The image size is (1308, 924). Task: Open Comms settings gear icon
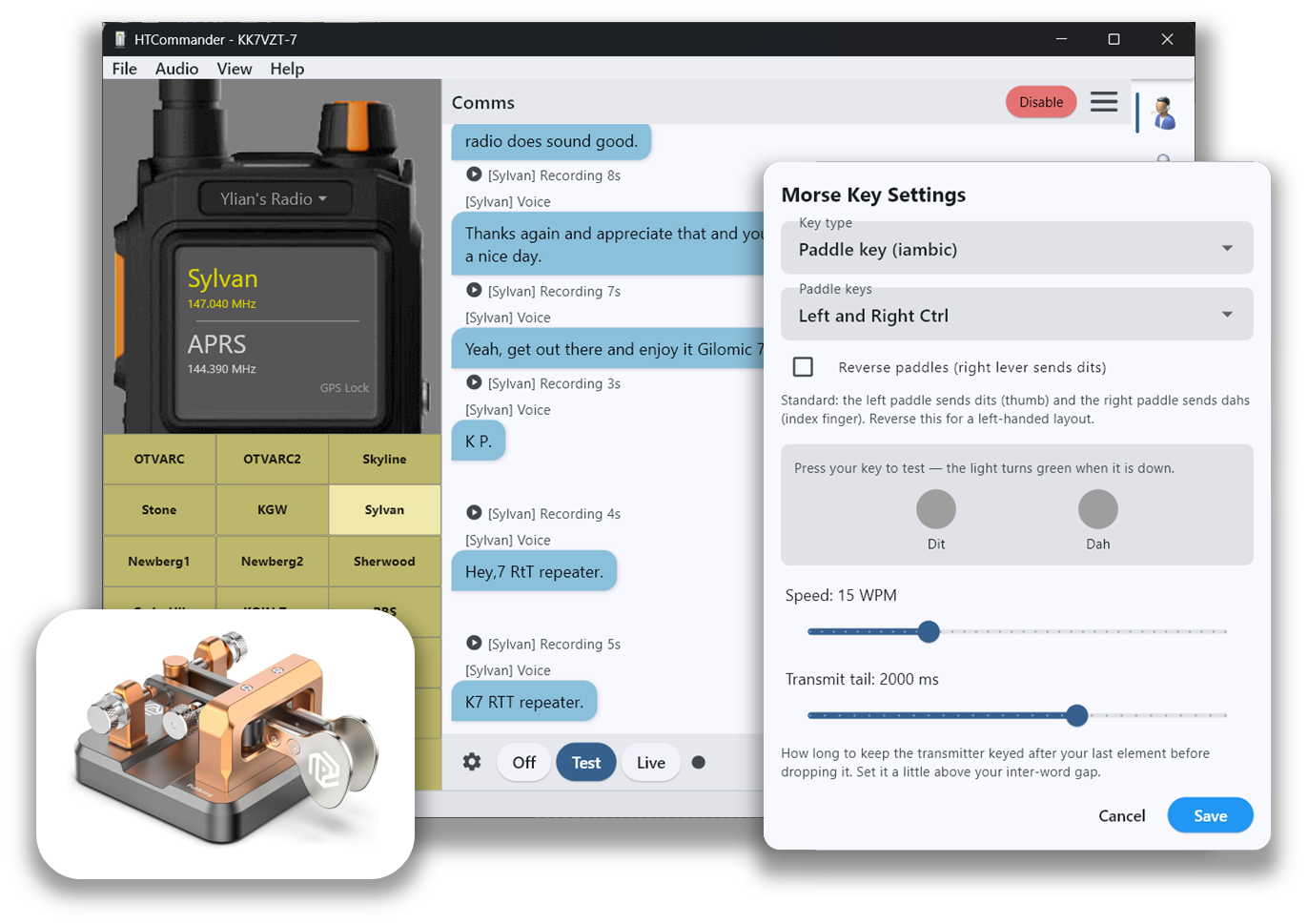click(472, 762)
